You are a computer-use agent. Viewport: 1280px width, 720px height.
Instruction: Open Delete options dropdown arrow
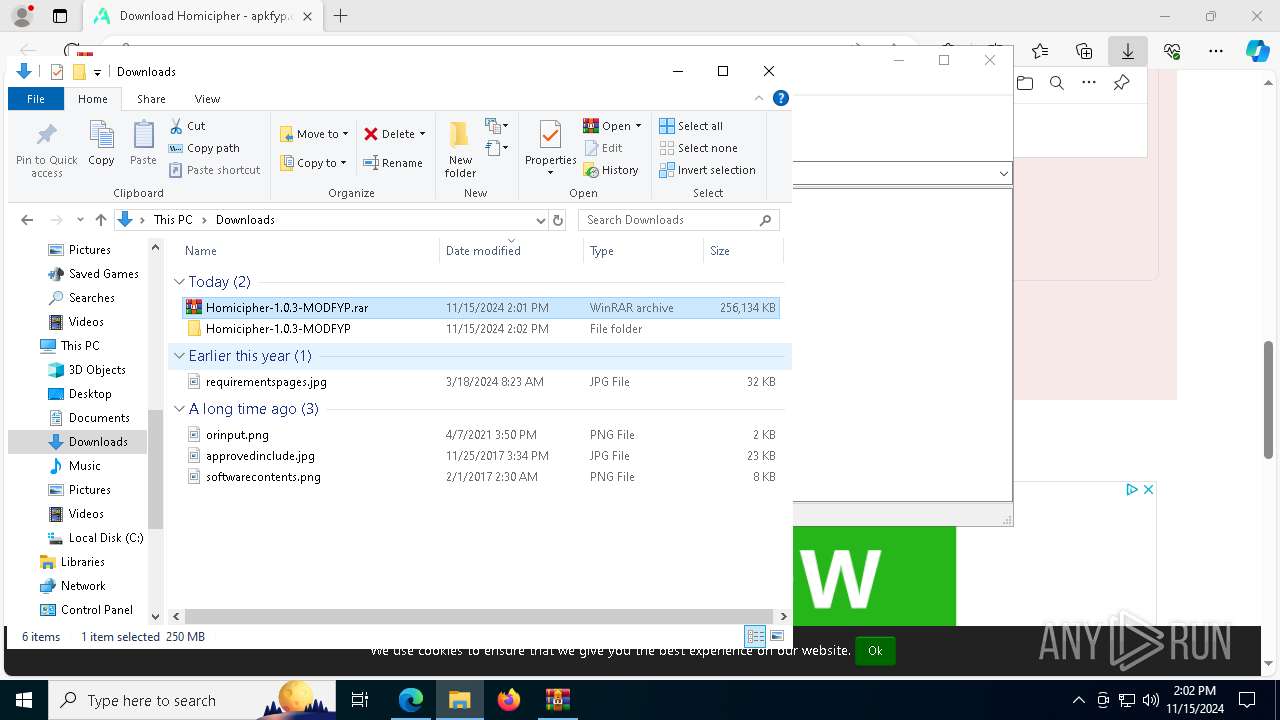[422, 134]
